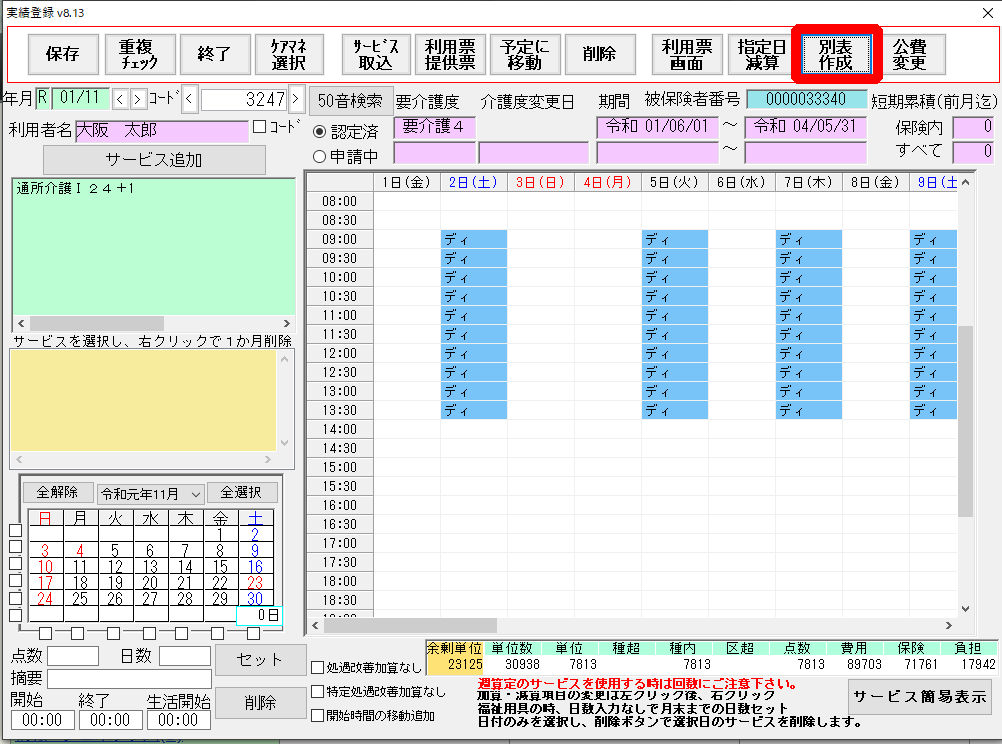Viewport: 1002px width, 744px height.
Task: Step back to the previous month
Action: (x=120, y=99)
